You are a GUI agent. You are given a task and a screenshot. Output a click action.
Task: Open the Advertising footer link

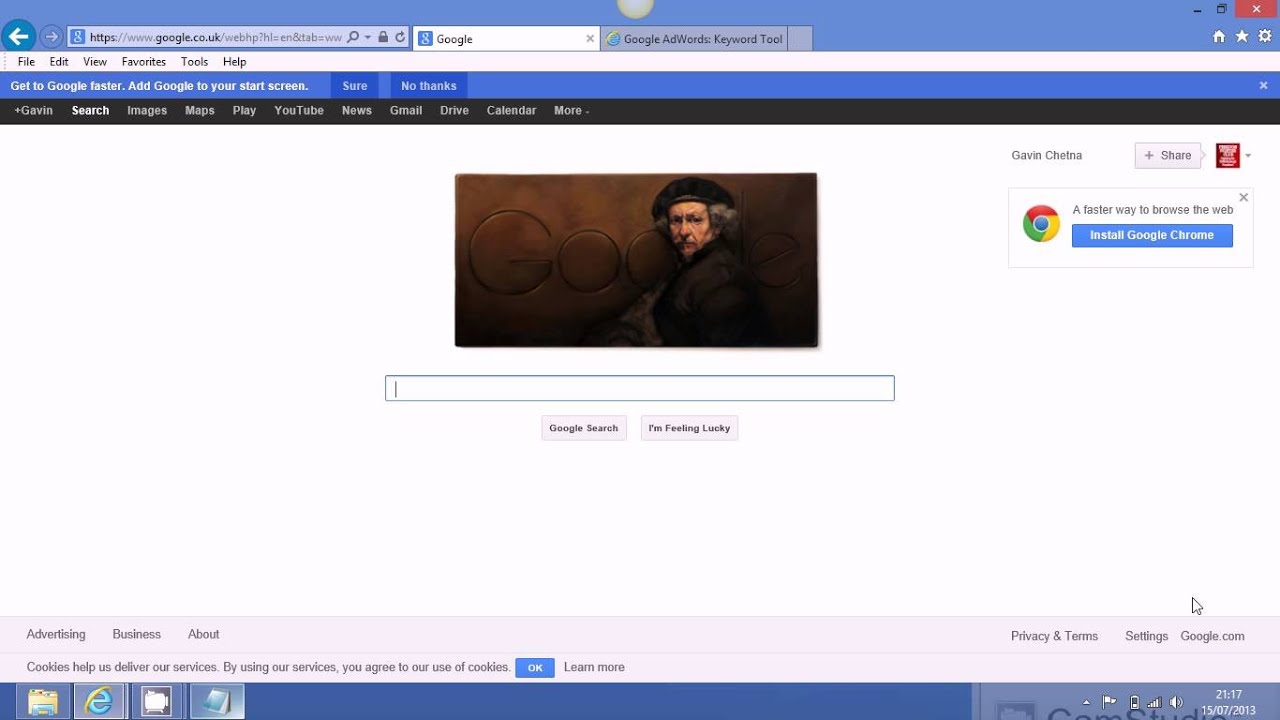pyautogui.click(x=56, y=635)
